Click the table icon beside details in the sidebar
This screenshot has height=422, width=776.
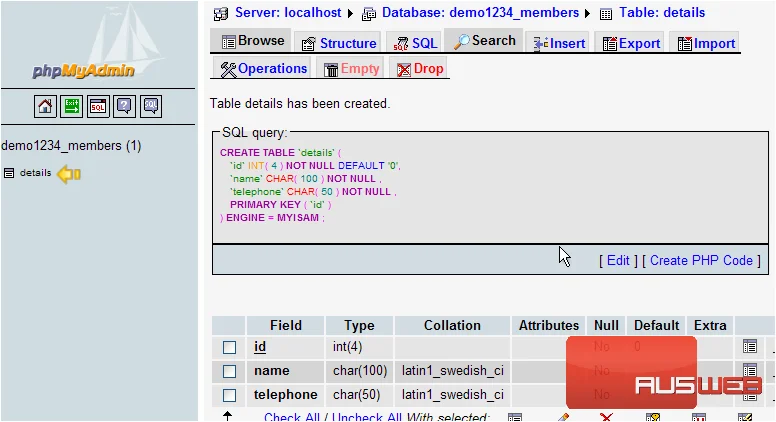(9, 173)
